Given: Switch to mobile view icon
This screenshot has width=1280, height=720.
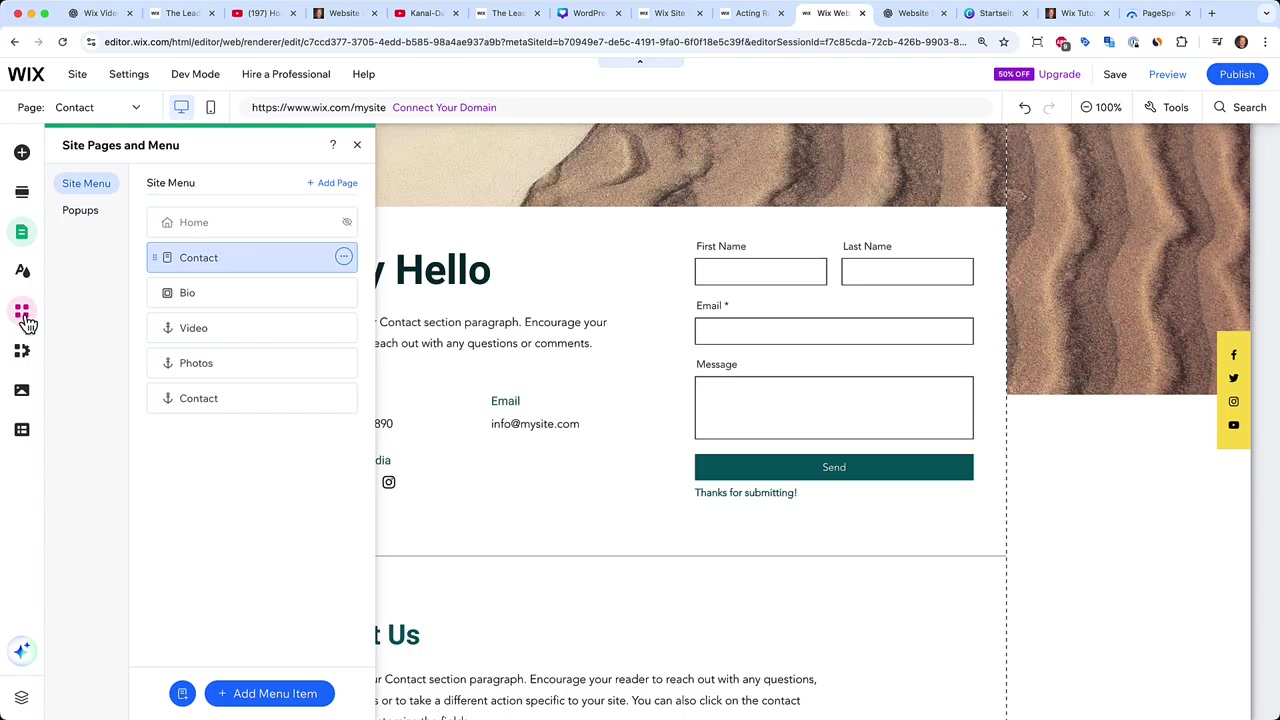Looking at the screenshot, I should [210, 107].
